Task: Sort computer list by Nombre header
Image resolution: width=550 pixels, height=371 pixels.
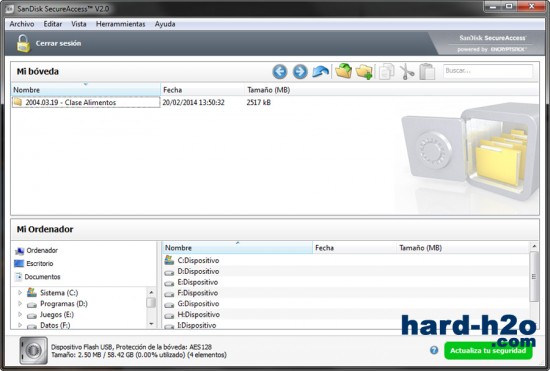Action: 237,248
